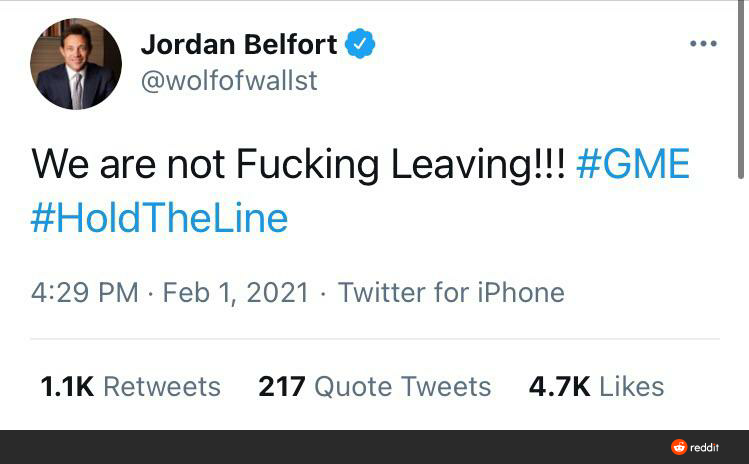Click the 4:29 PM timestamp
Image resolution: width=749 pixels, height=464 pixels.
[85, 293]
